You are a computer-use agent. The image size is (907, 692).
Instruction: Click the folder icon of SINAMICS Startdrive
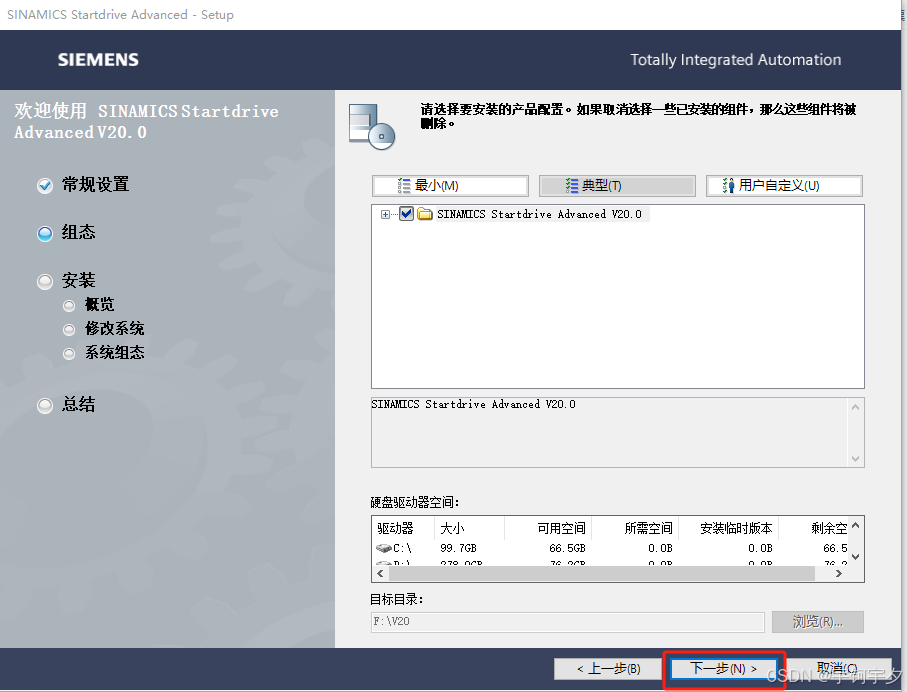(425, 214)
